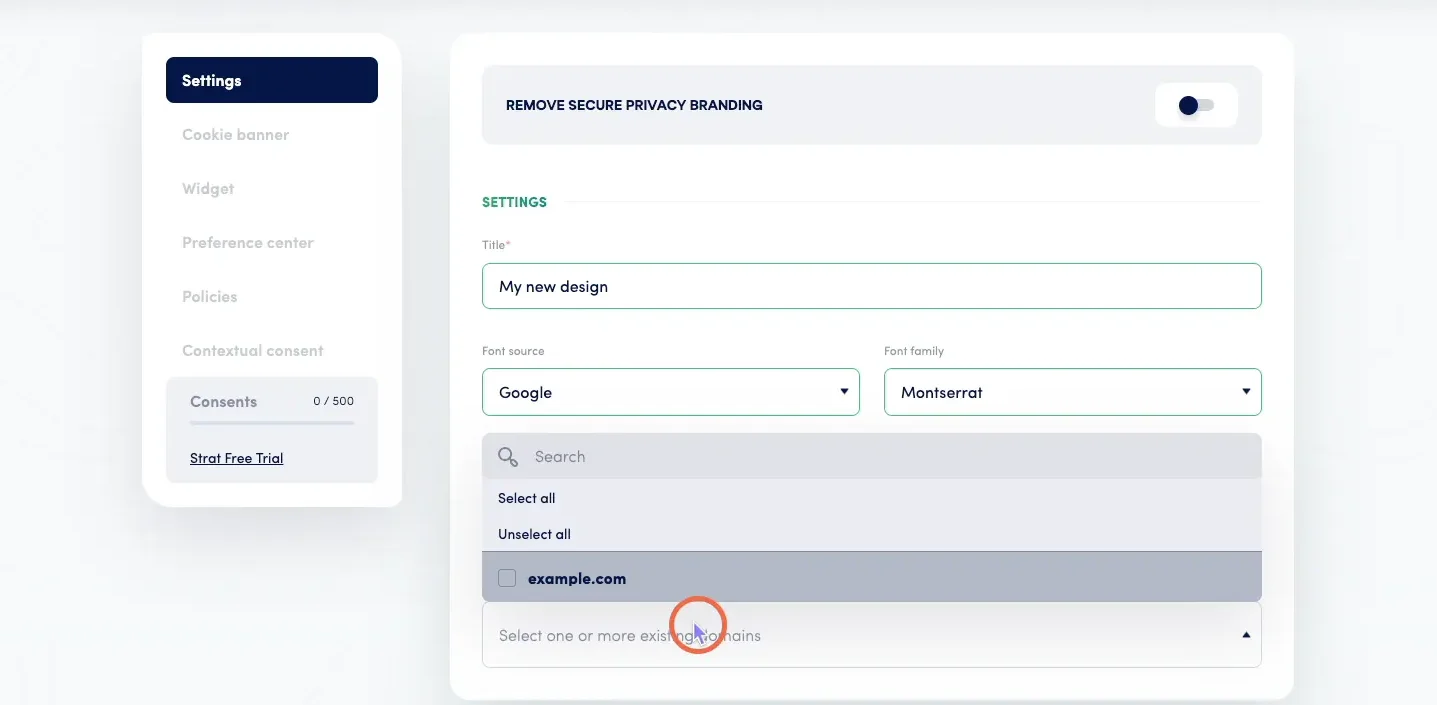Image resolution: width=1437 pixels, height=705 pixels.
Task: Click Unselect all in the domains list
Action: pos(534,534)
